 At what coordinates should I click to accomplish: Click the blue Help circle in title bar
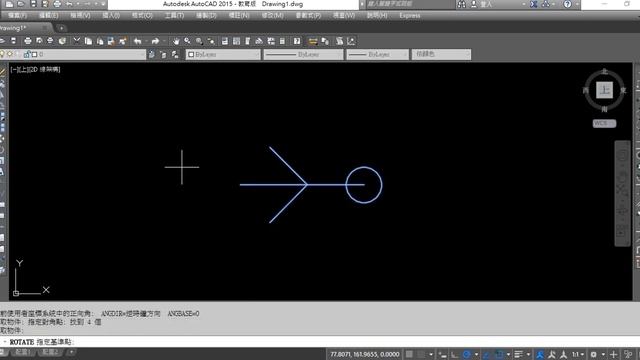[x=567, y=4]
